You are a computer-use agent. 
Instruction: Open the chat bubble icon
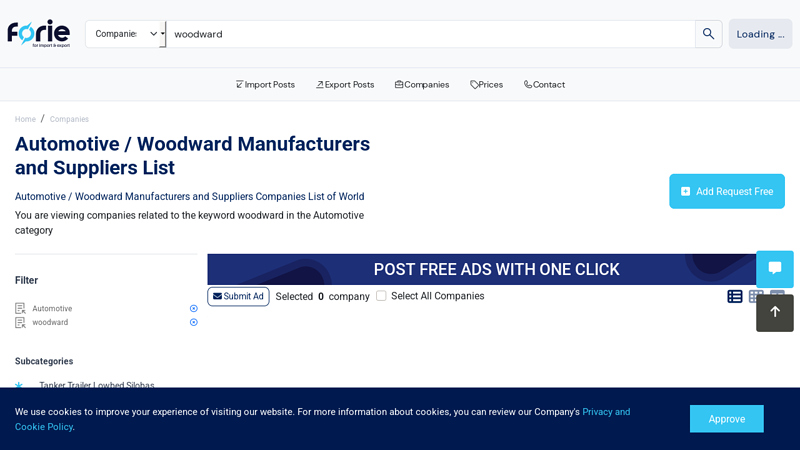pos(774,269)
